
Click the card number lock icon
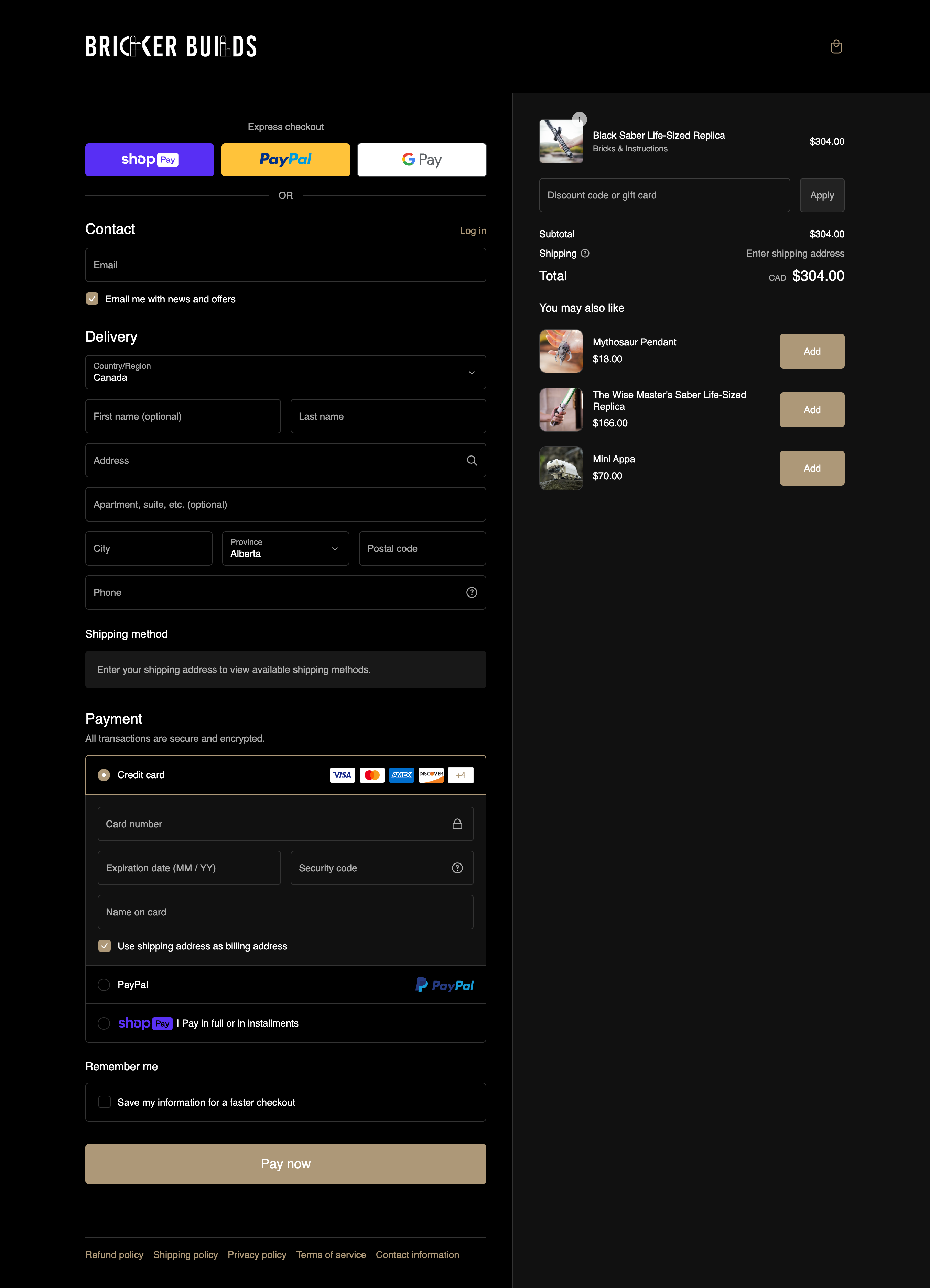click(x=458, y=824)
